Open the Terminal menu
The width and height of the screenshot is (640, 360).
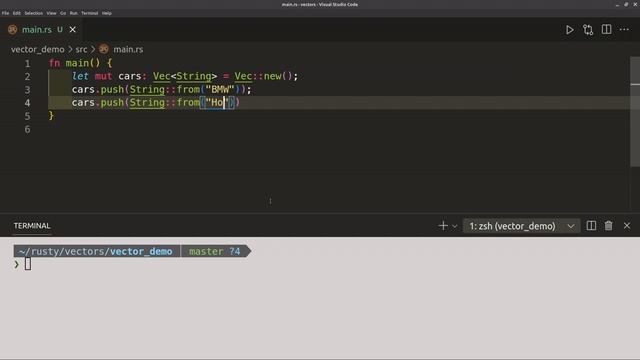click(89, 13)
